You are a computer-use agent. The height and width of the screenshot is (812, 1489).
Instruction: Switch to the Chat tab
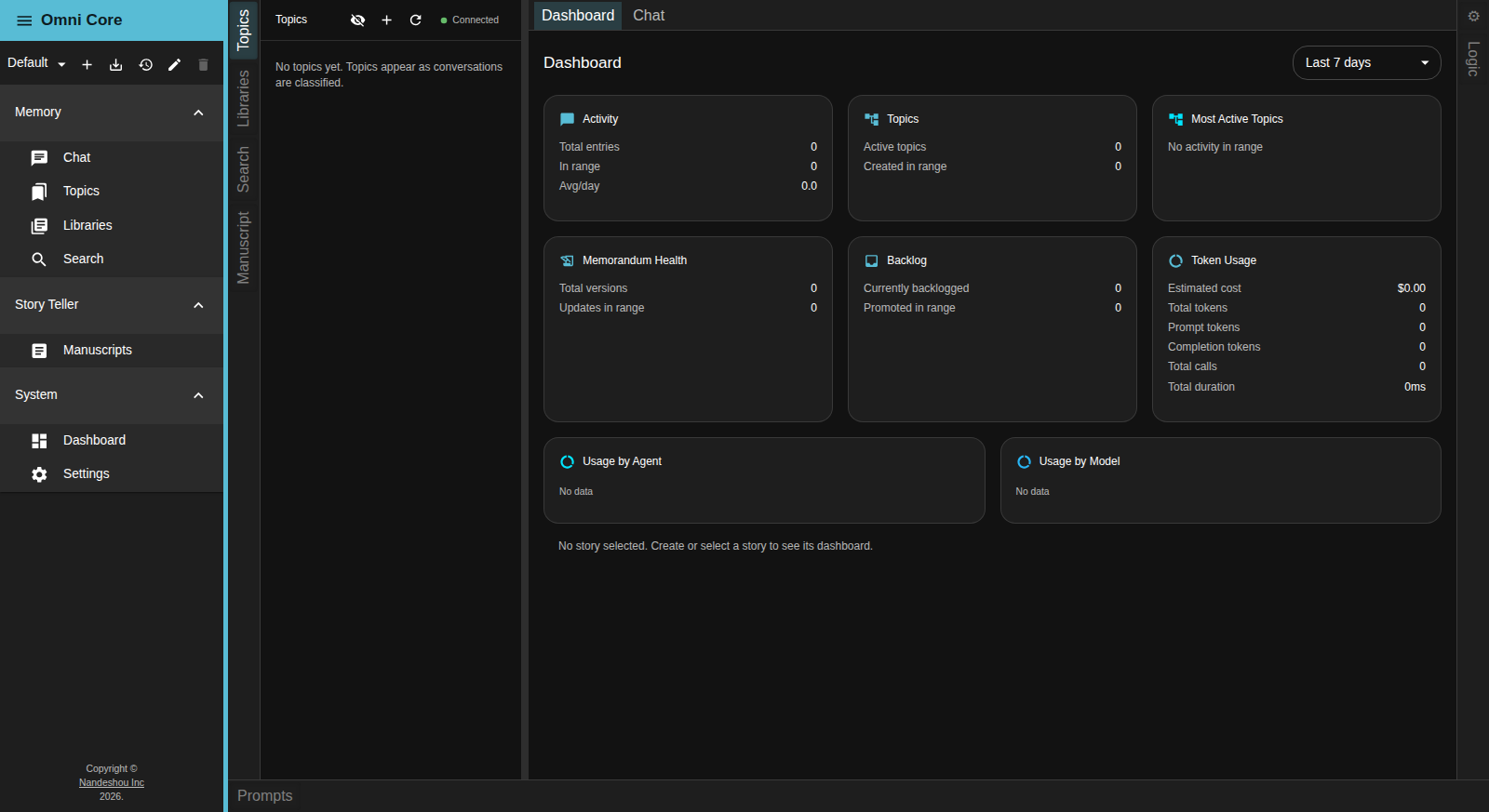coord(649,15)
